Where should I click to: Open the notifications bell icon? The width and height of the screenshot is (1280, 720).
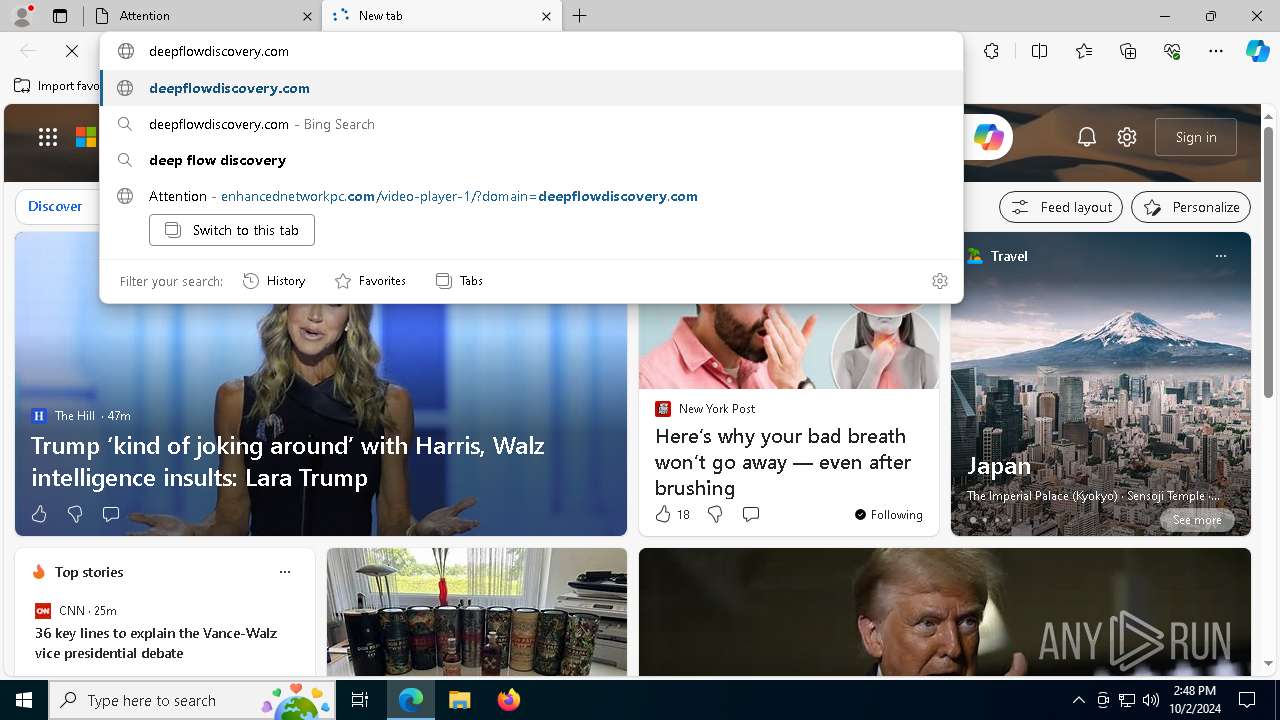point(1087,137)
